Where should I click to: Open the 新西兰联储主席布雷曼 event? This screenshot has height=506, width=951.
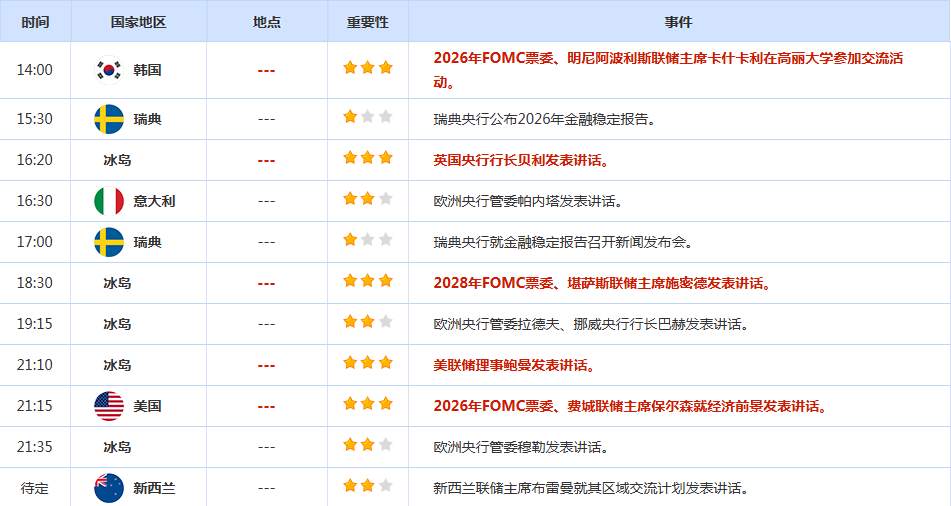(591, 488)
